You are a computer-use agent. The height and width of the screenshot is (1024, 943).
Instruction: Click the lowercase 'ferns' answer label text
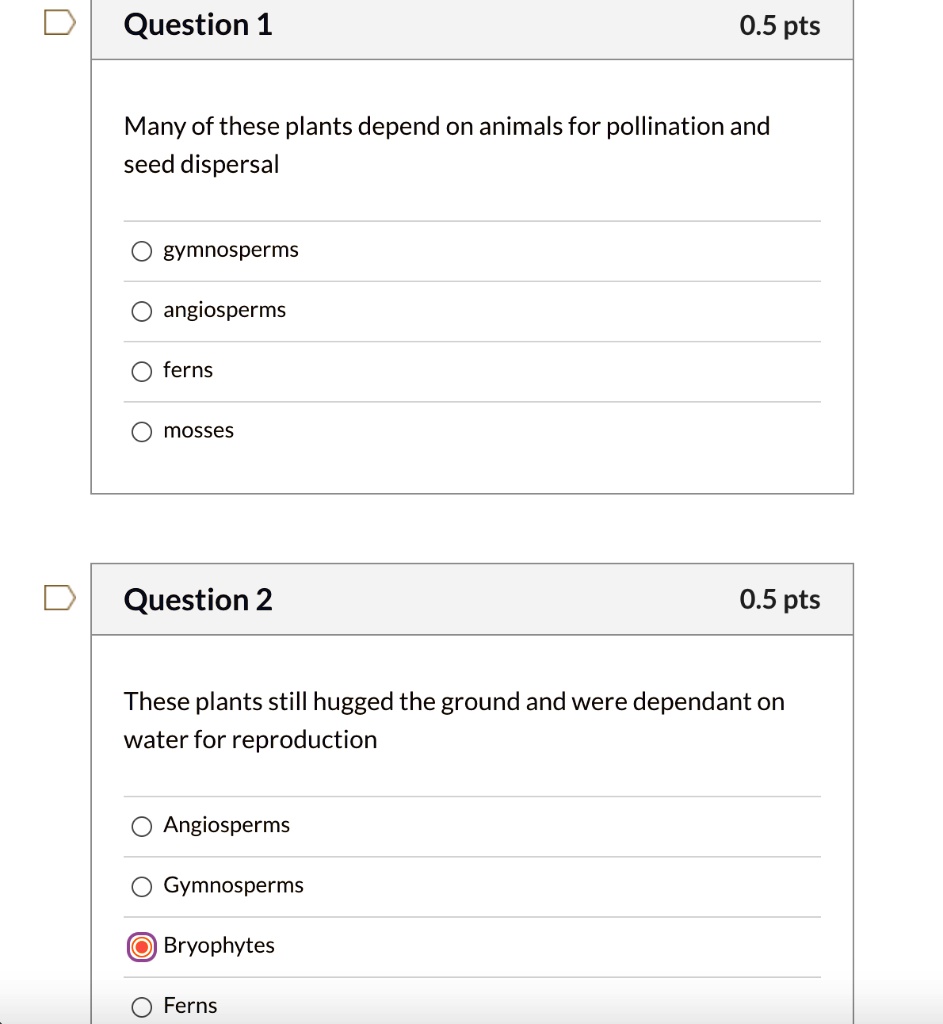click(x=188, y=370)
